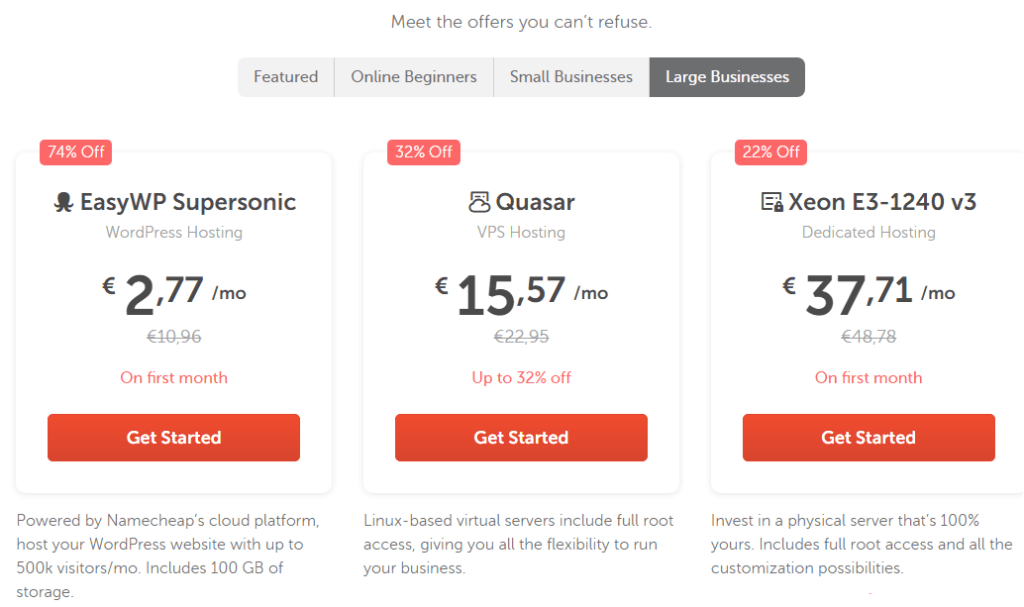This screenshot has width=1024, height=607.
Task: Click the 74% Off badge
Action: click(76, 152)
